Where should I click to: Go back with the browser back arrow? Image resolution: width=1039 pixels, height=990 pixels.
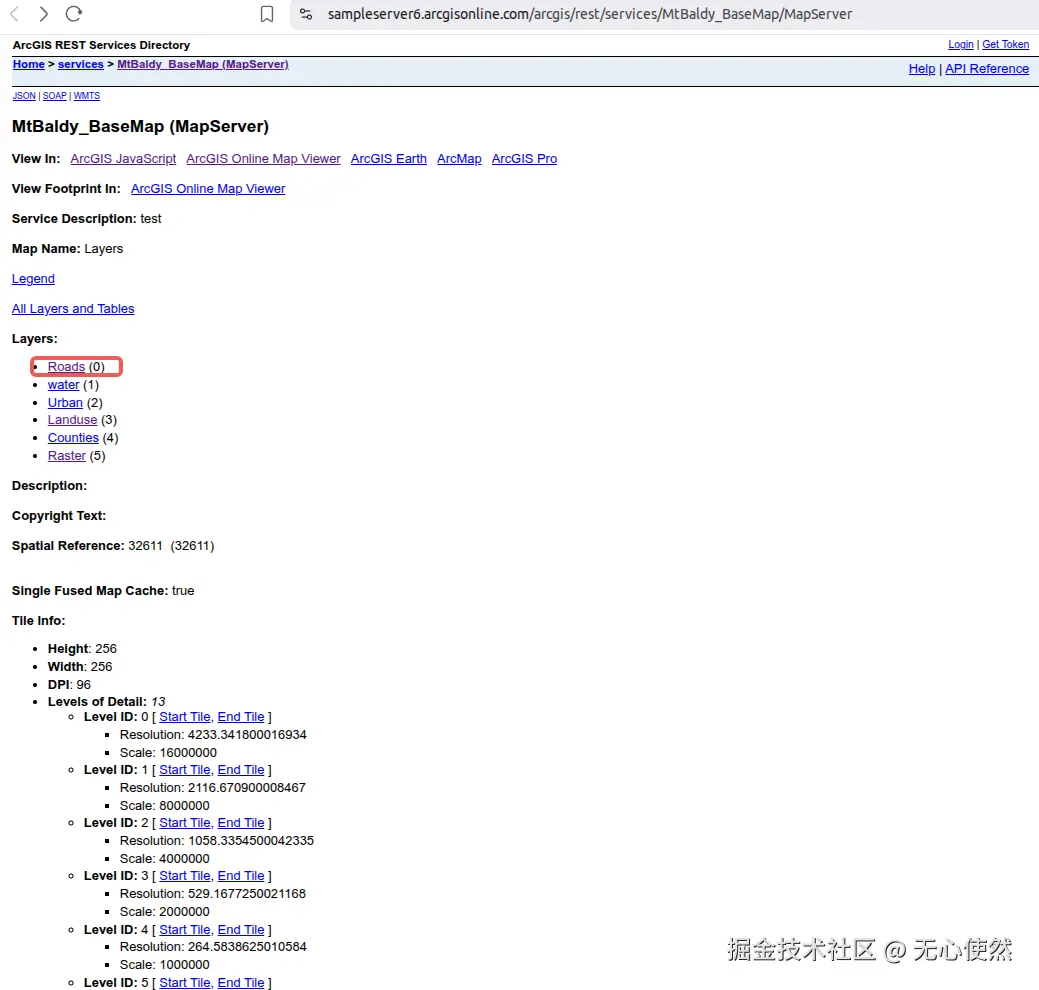tap(15, 13)
